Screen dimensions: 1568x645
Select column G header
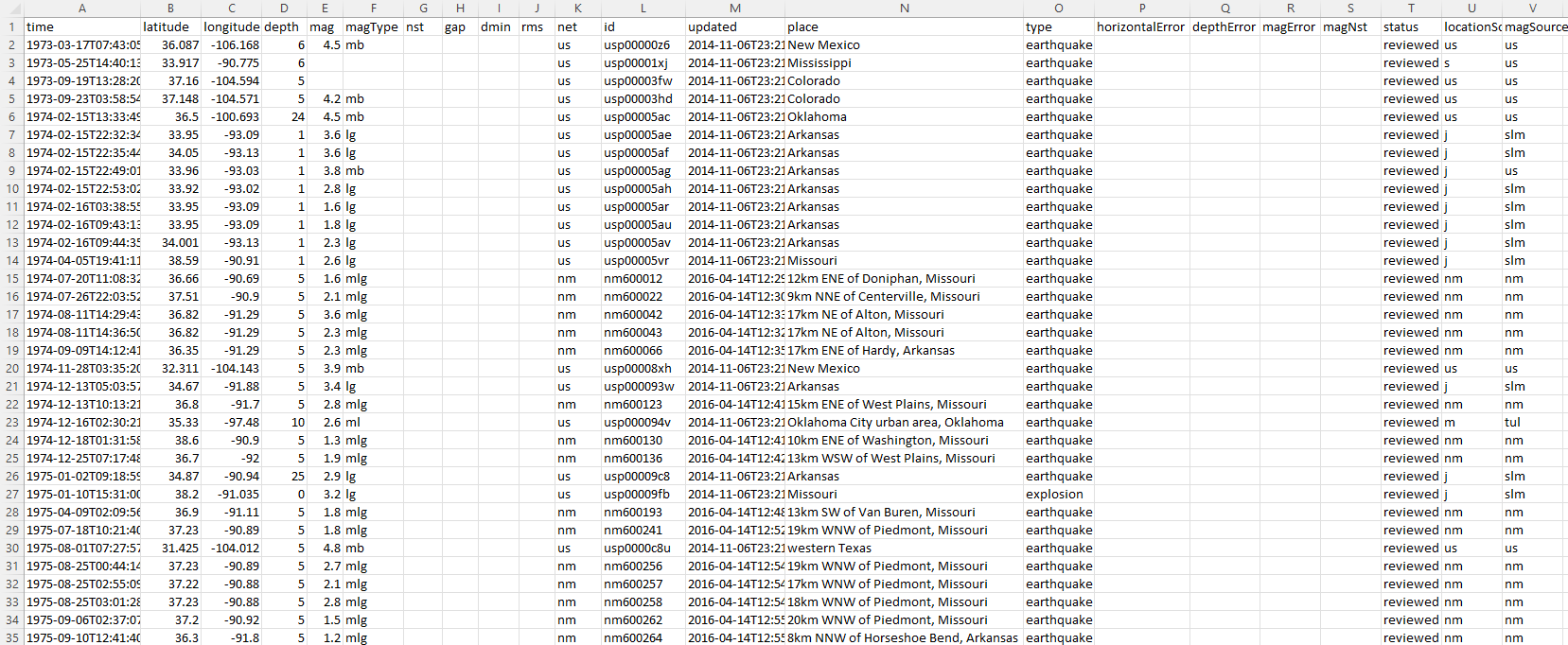click(x=423, y=9)
